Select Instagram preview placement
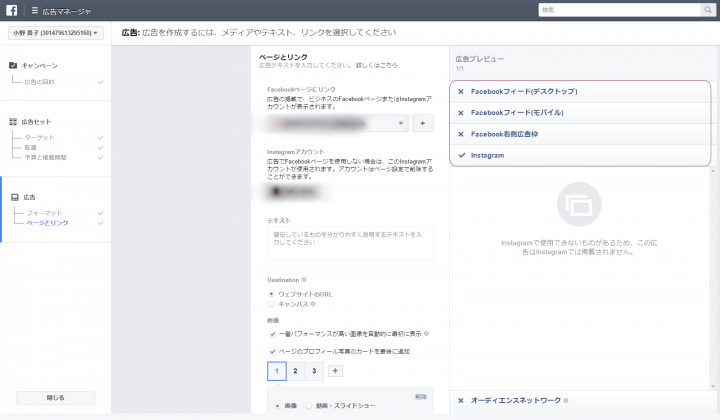The image size is (720, 420). 487,155
